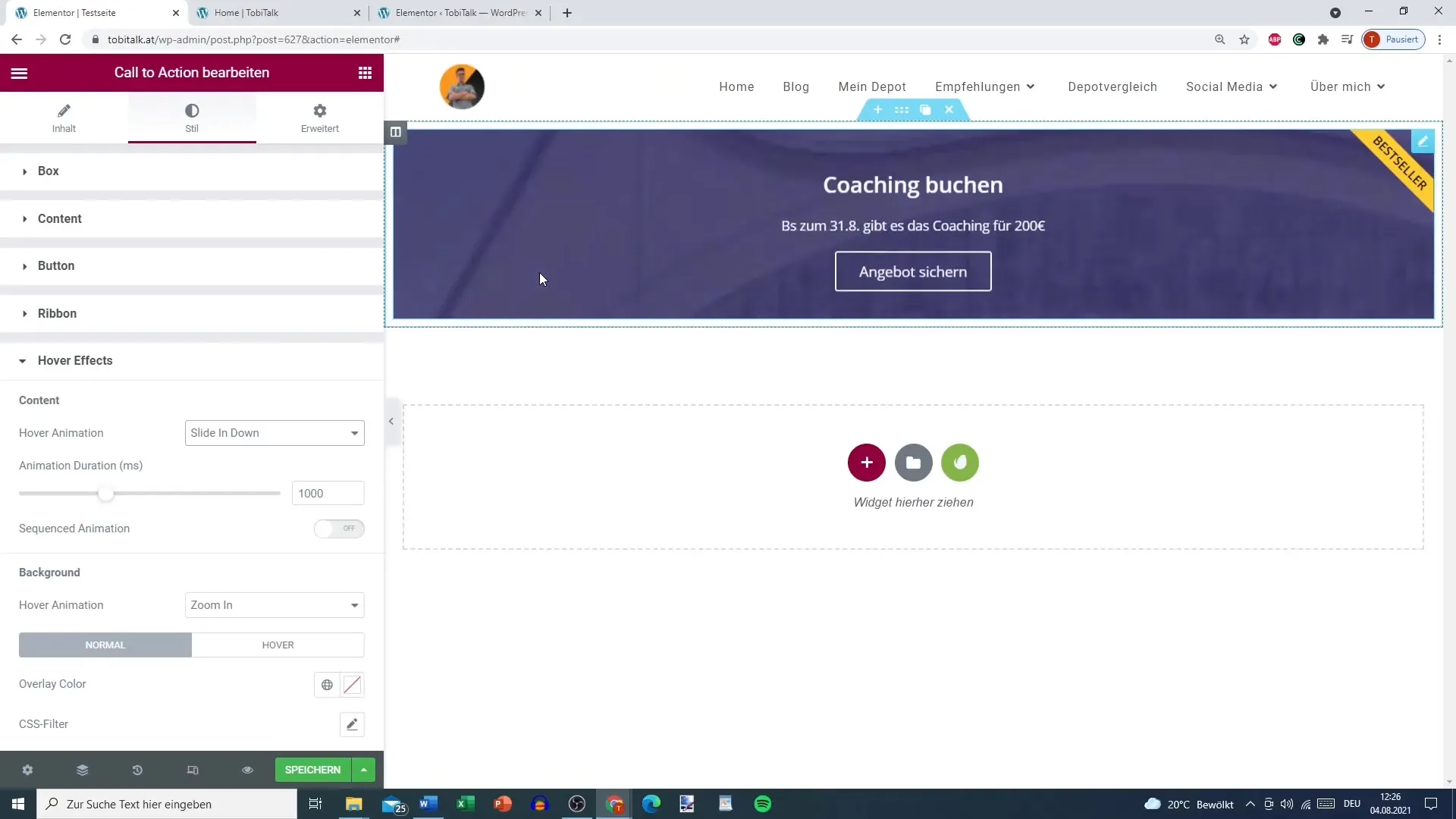Click the red add new section button
Screen dimensions: 1456x819
point(867,463)
